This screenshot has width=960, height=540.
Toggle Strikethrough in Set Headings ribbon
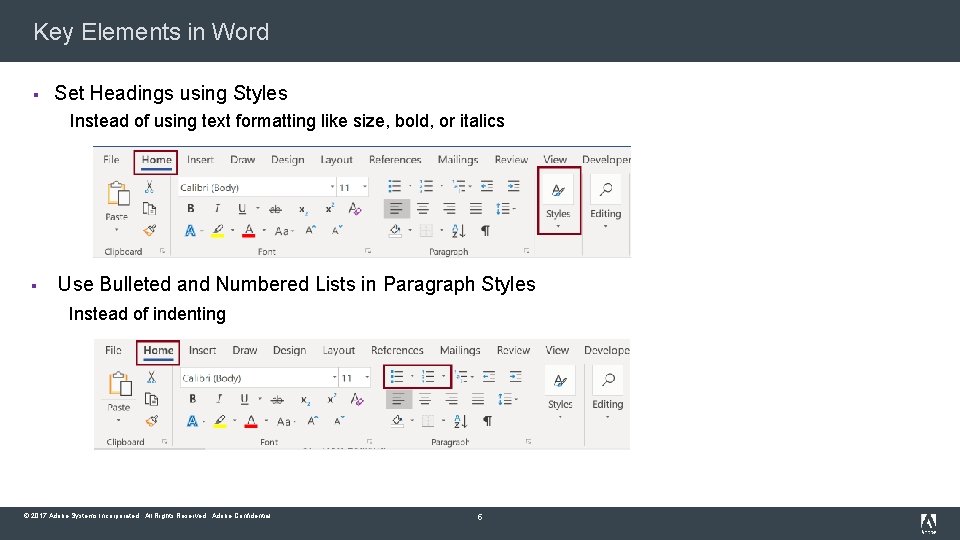coord(276,209)
